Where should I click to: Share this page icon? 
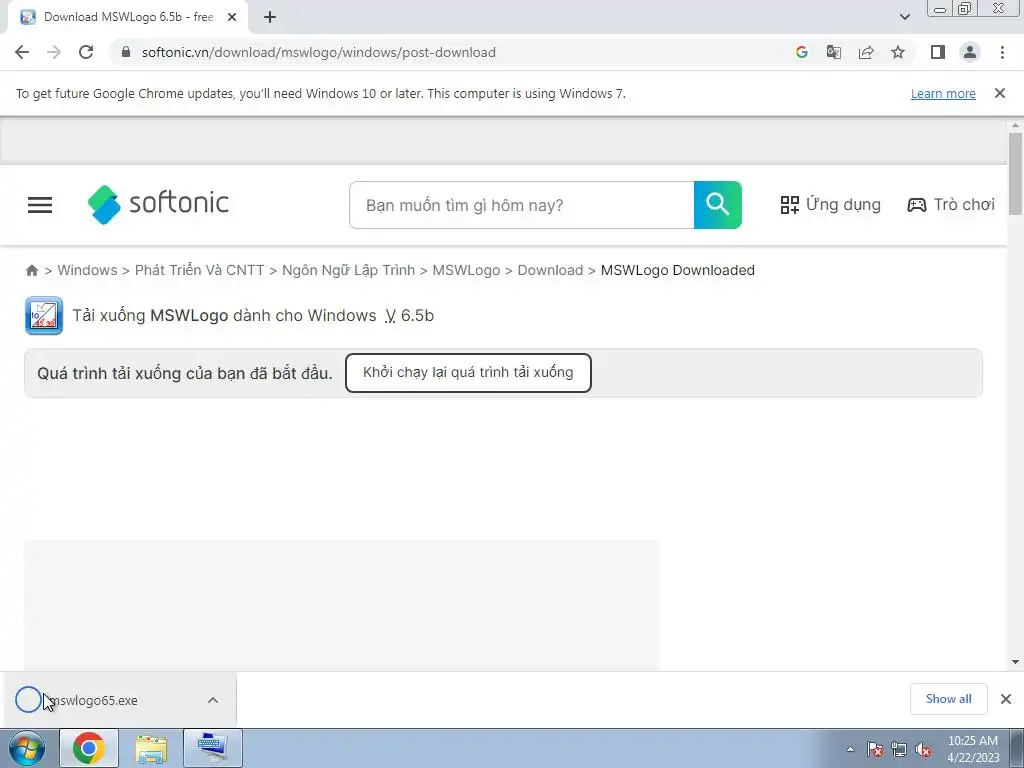pyautogui.click(x=866, y=52)
